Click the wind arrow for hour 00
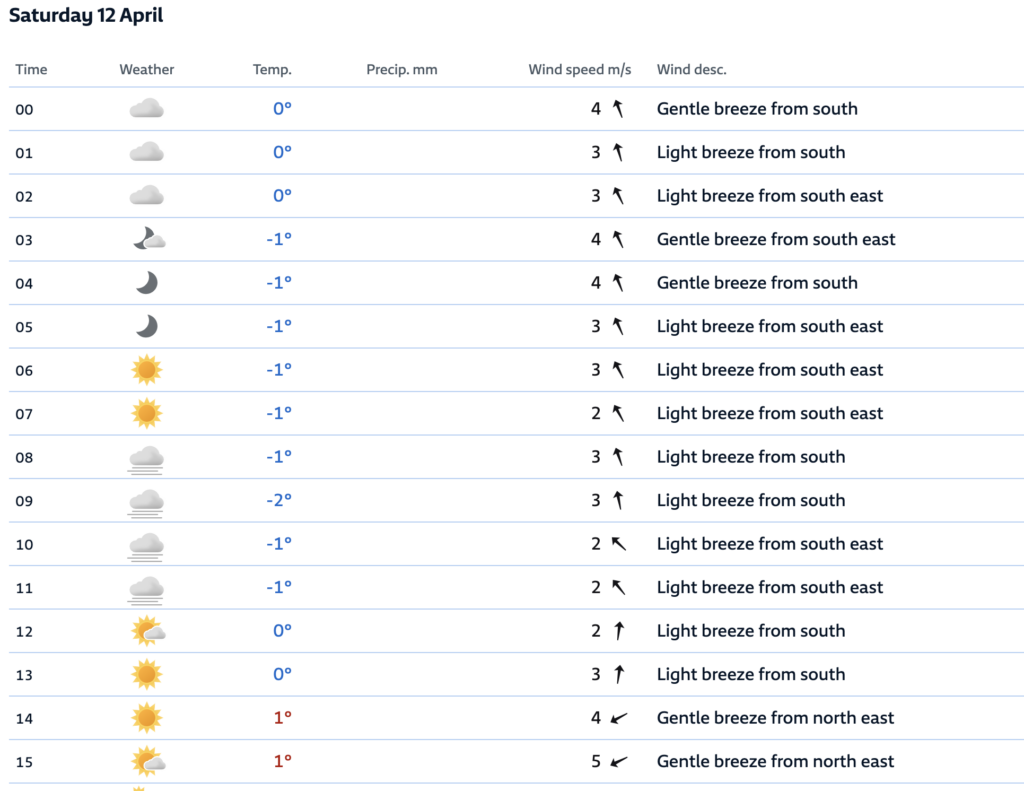The image size is (1024, 791). 619,109
